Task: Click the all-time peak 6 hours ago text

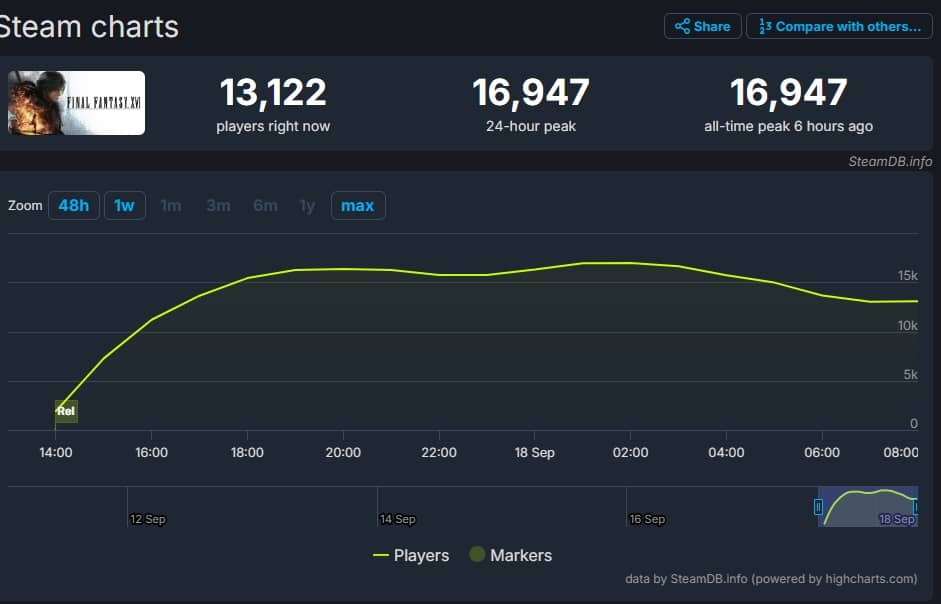Action: pos(788,127)
